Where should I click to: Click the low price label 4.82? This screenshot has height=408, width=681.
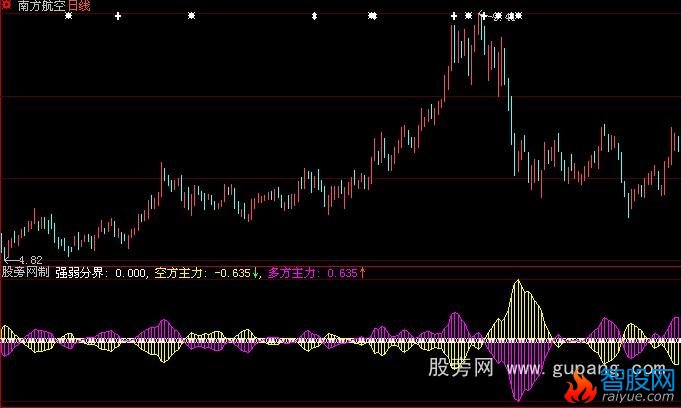click(31, 260)
